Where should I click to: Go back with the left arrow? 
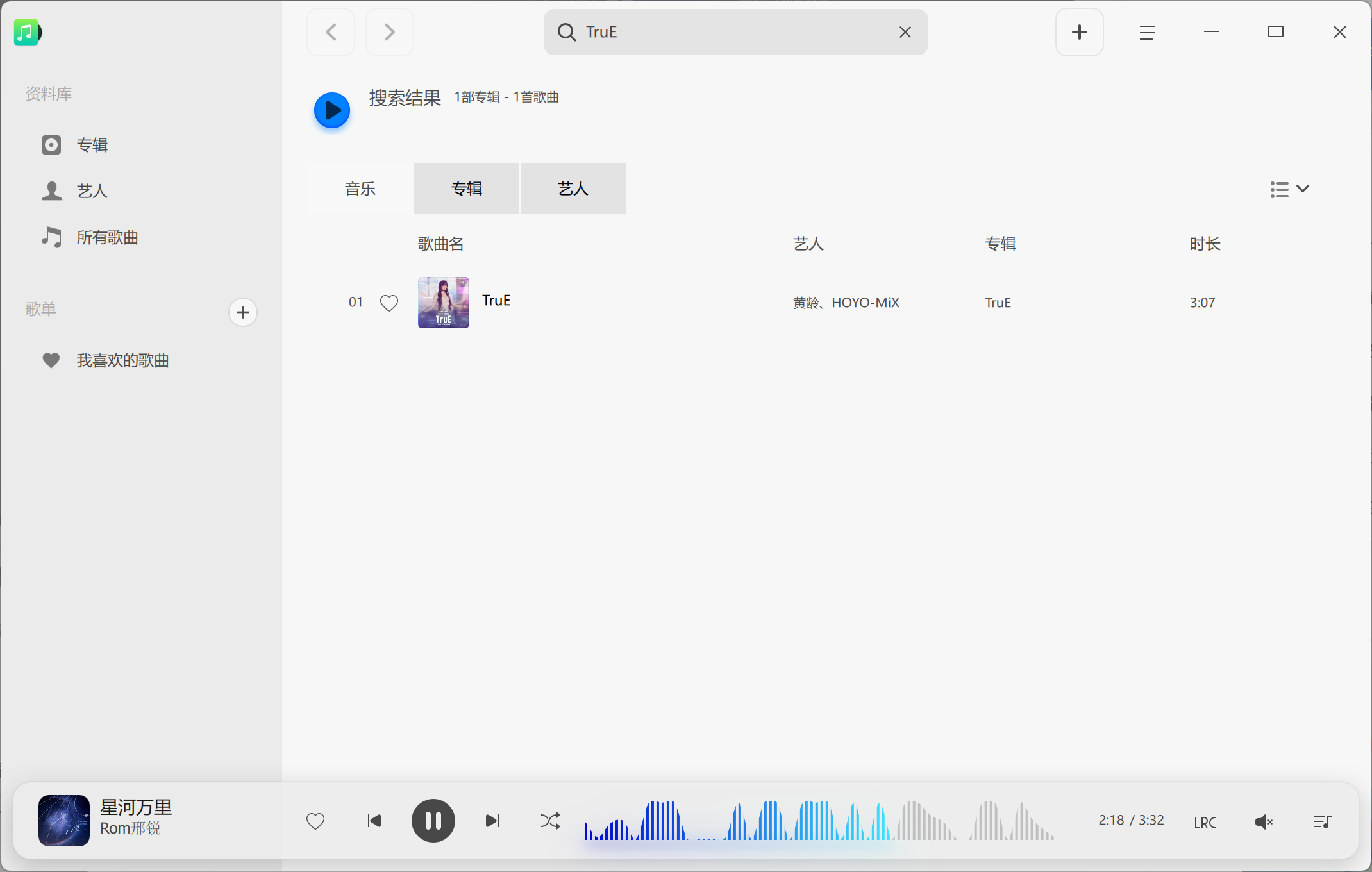[331, 32]
